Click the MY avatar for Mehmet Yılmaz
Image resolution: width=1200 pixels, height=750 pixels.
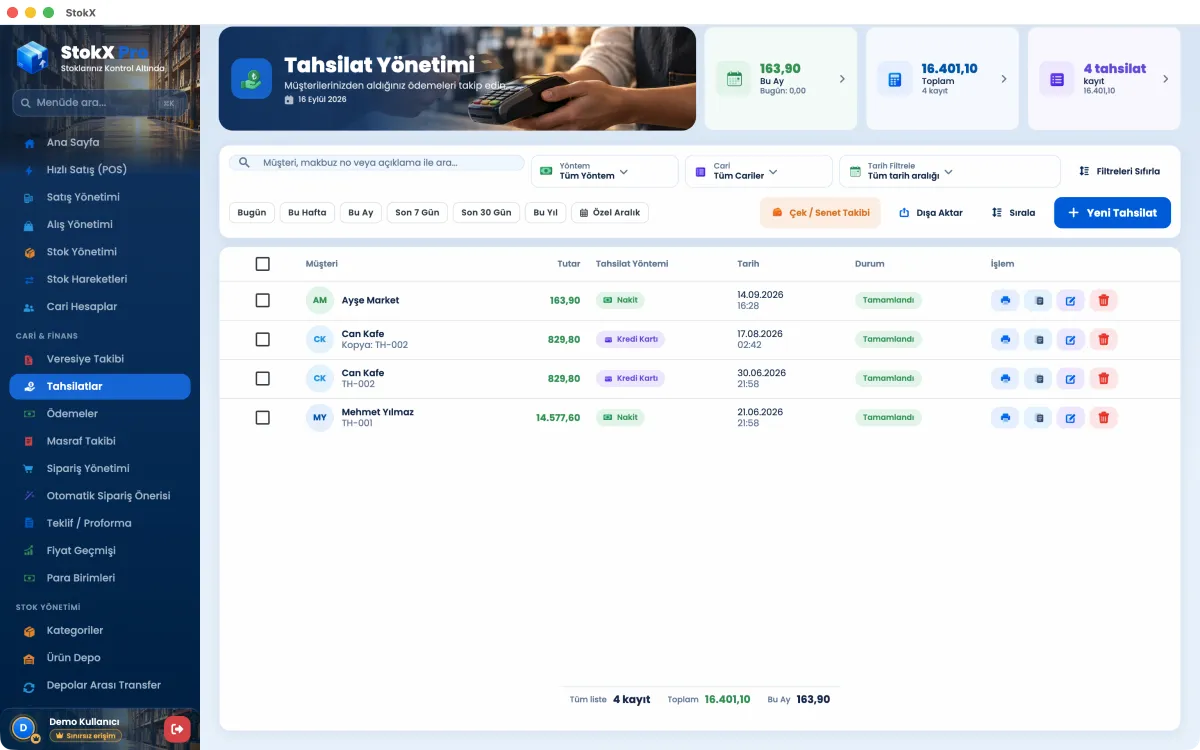(320, 417)
